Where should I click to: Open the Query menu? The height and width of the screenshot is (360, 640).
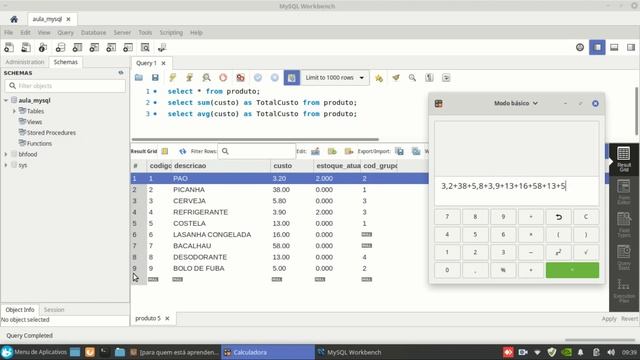point(65,33)
